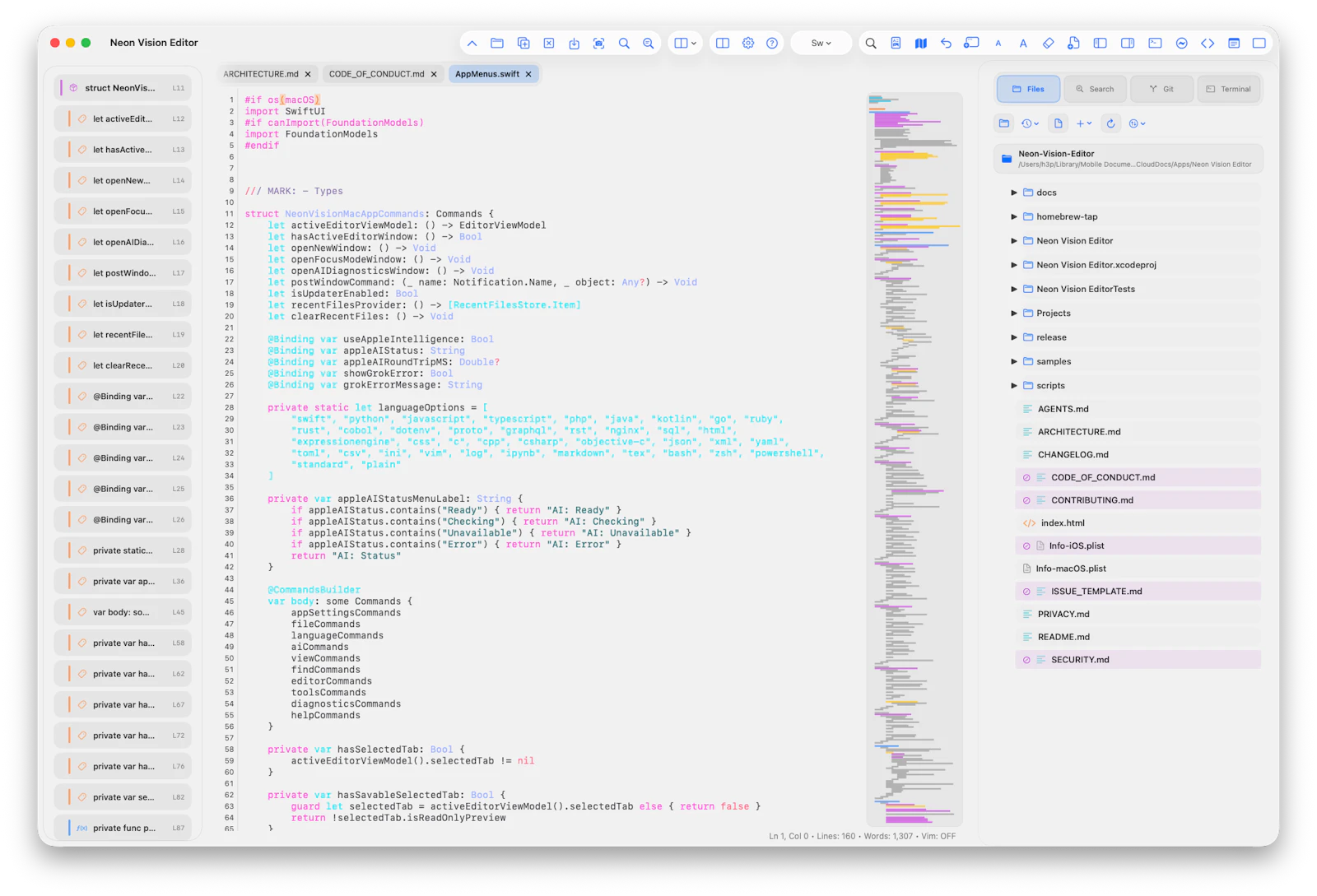Image resolution: width=1317 pixels, height=896 pixels.
Task: Toggle left sidebar panel icon
Action: (x=1100, y=44)
